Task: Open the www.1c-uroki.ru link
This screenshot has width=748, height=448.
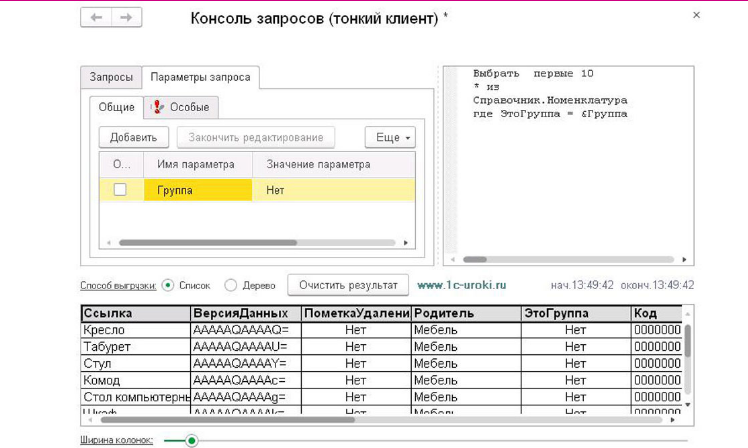Action: (461, 285)
